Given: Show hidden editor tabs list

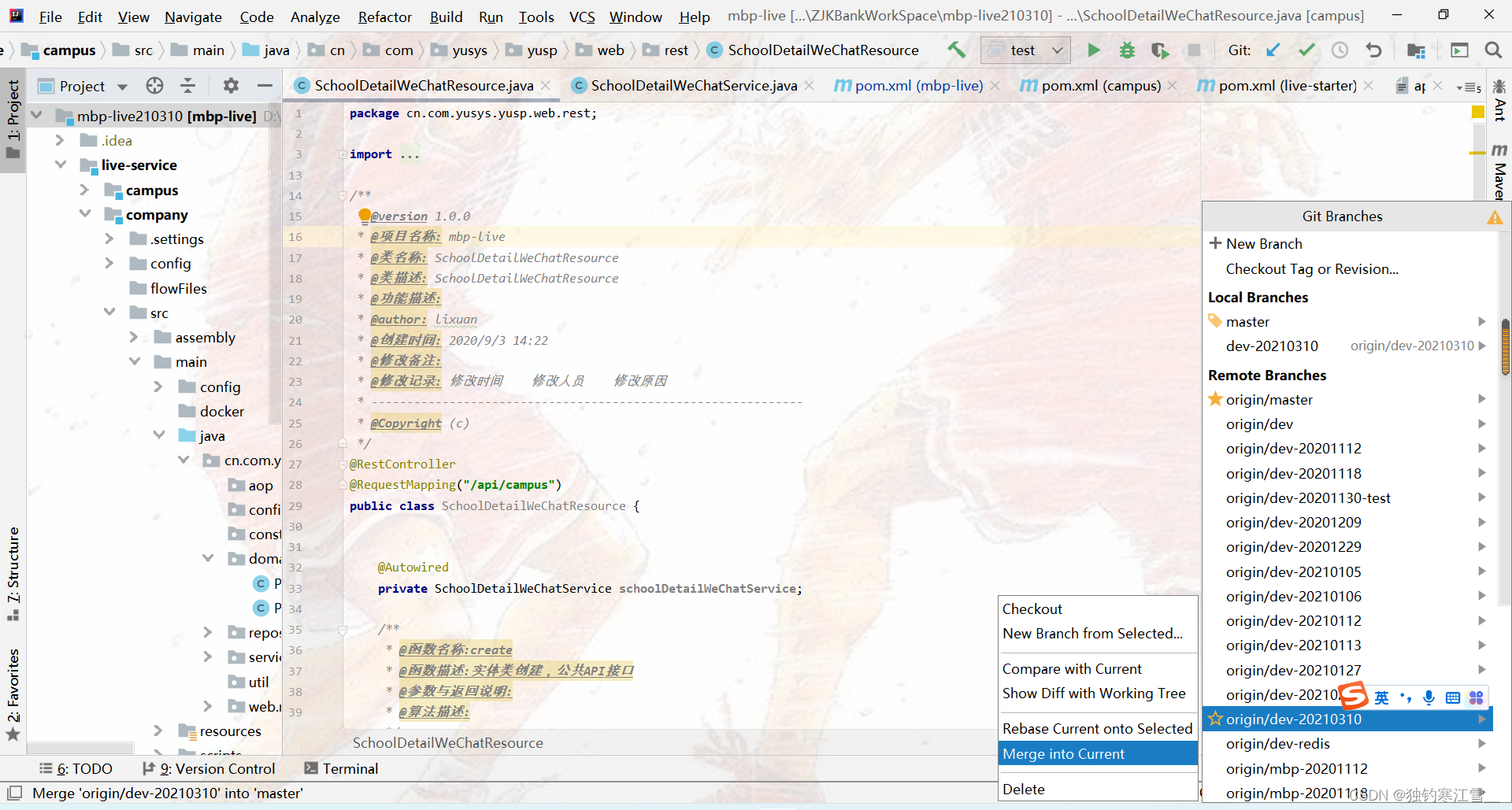Looking at the screenshot, I should coord(1469,87).
